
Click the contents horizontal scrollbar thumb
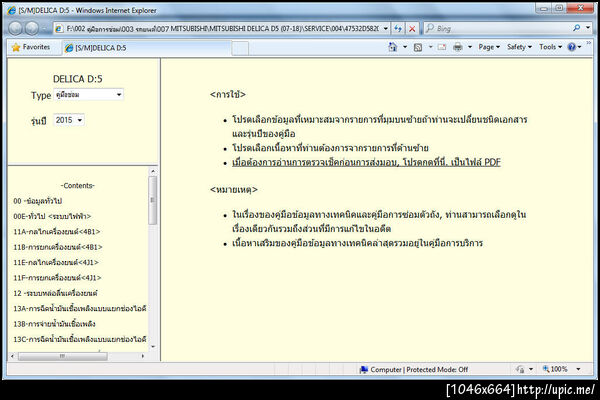coord(63,356)
